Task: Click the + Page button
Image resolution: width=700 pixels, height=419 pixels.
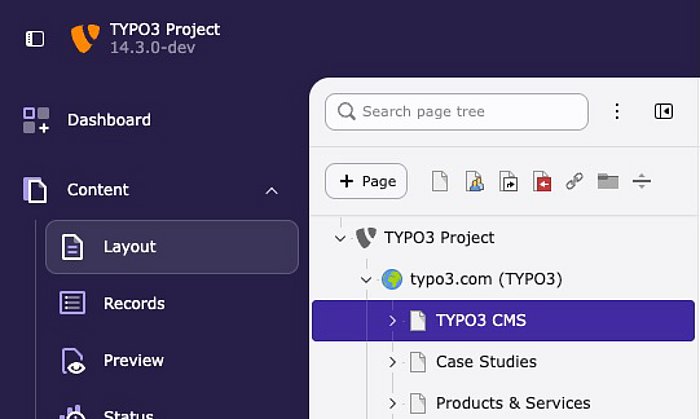Action: point(366,181)
